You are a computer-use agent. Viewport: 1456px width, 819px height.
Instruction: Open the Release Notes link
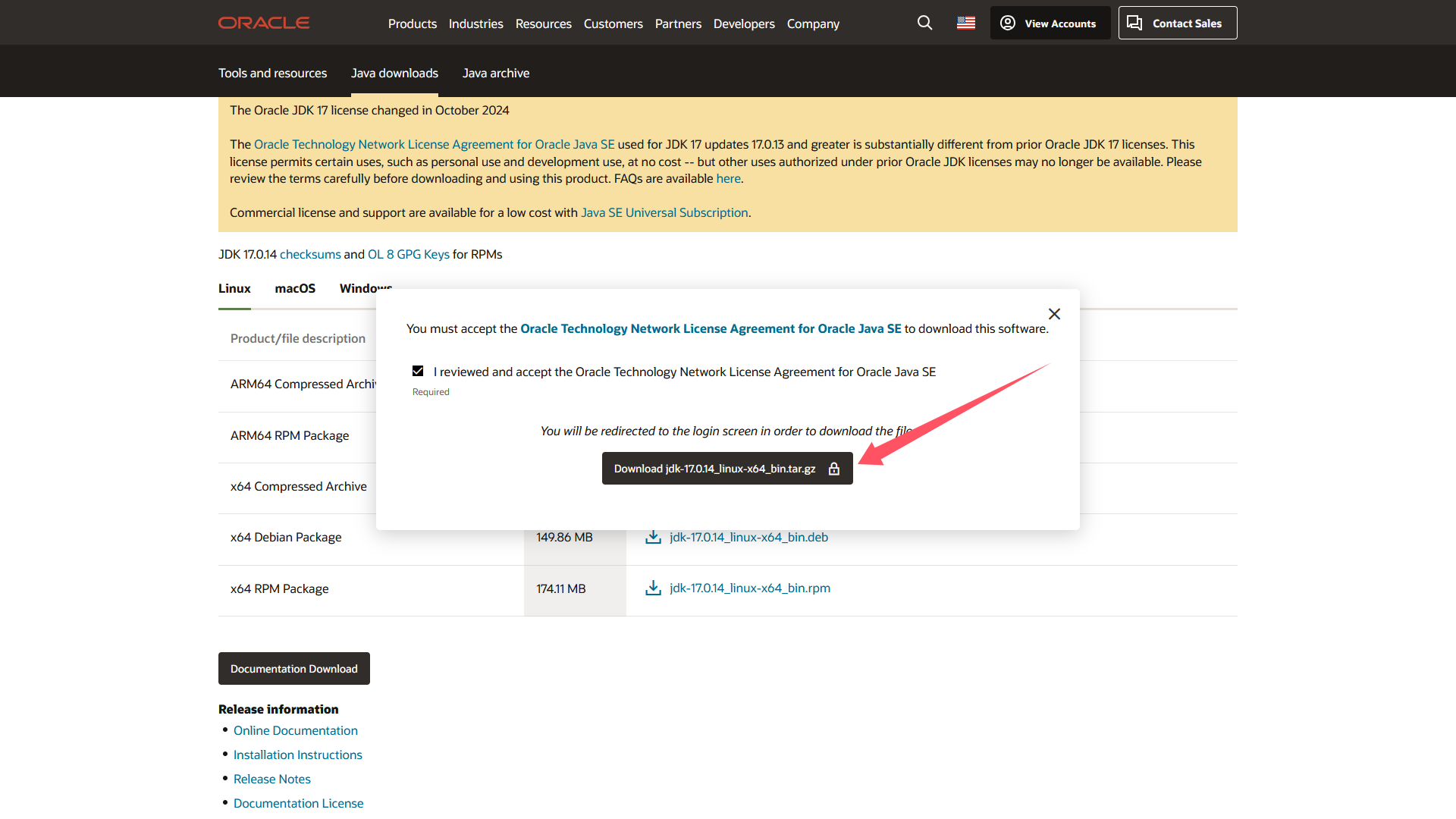(x=272, y=779)
